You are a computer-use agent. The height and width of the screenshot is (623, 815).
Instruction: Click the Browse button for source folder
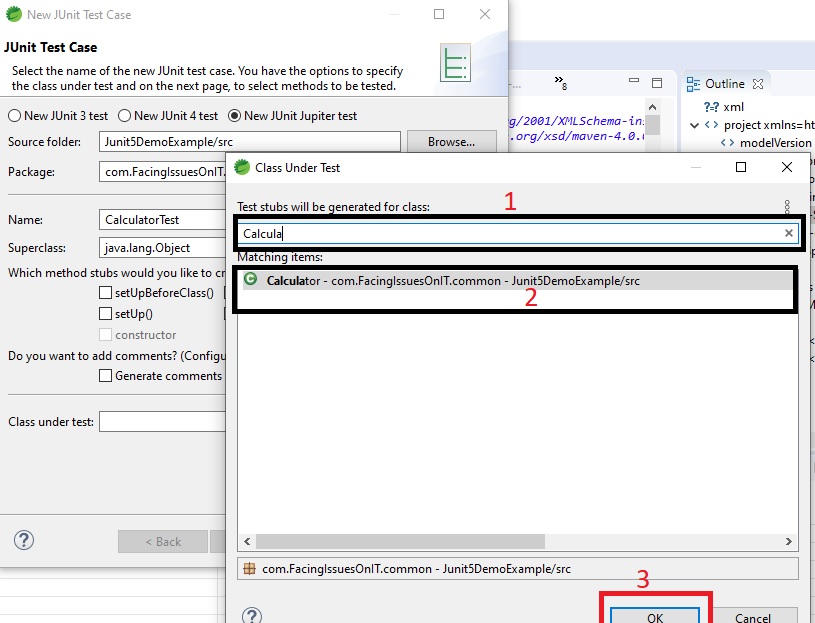click(x=451, y=141)
